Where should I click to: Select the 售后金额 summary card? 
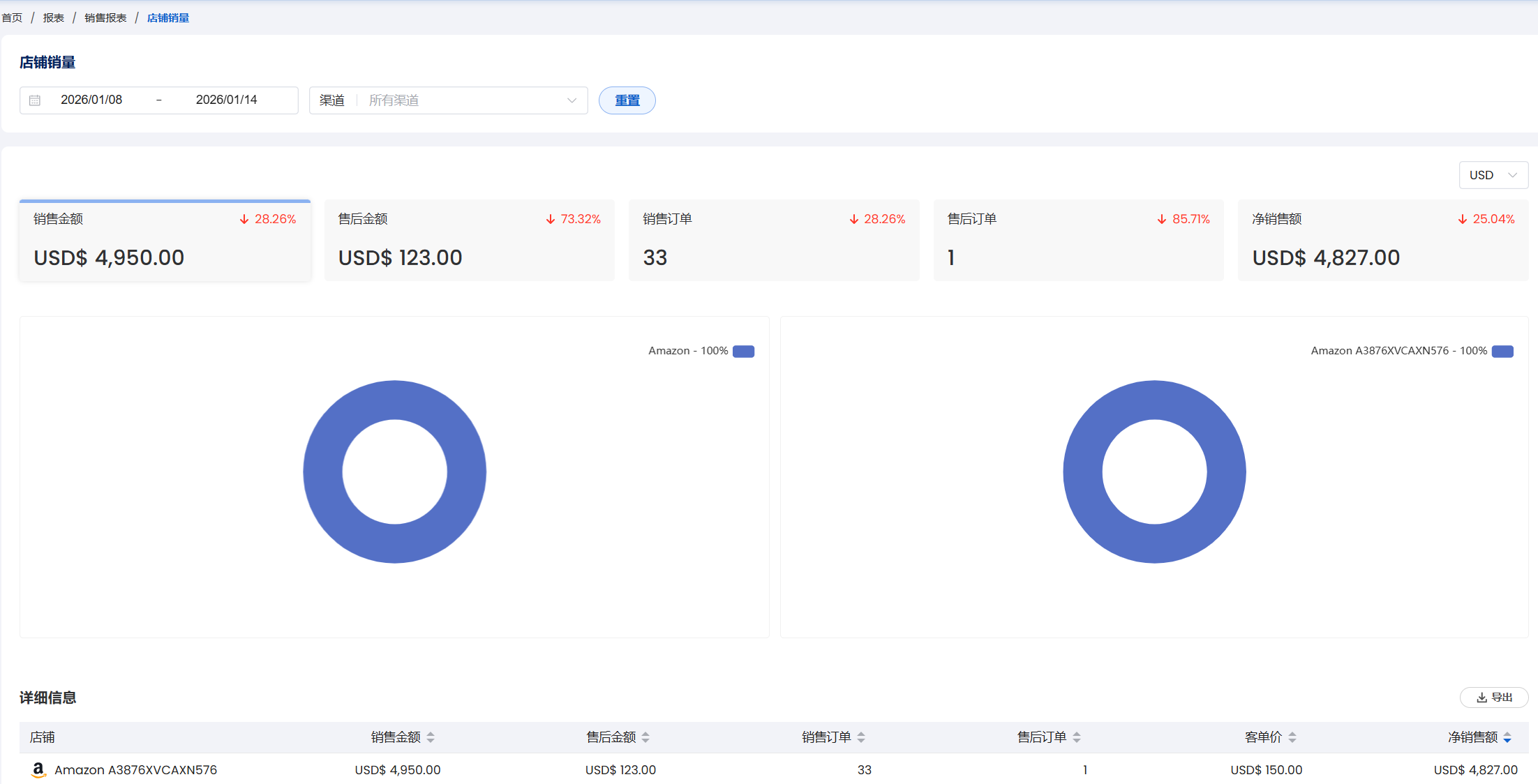pos(469,241)
